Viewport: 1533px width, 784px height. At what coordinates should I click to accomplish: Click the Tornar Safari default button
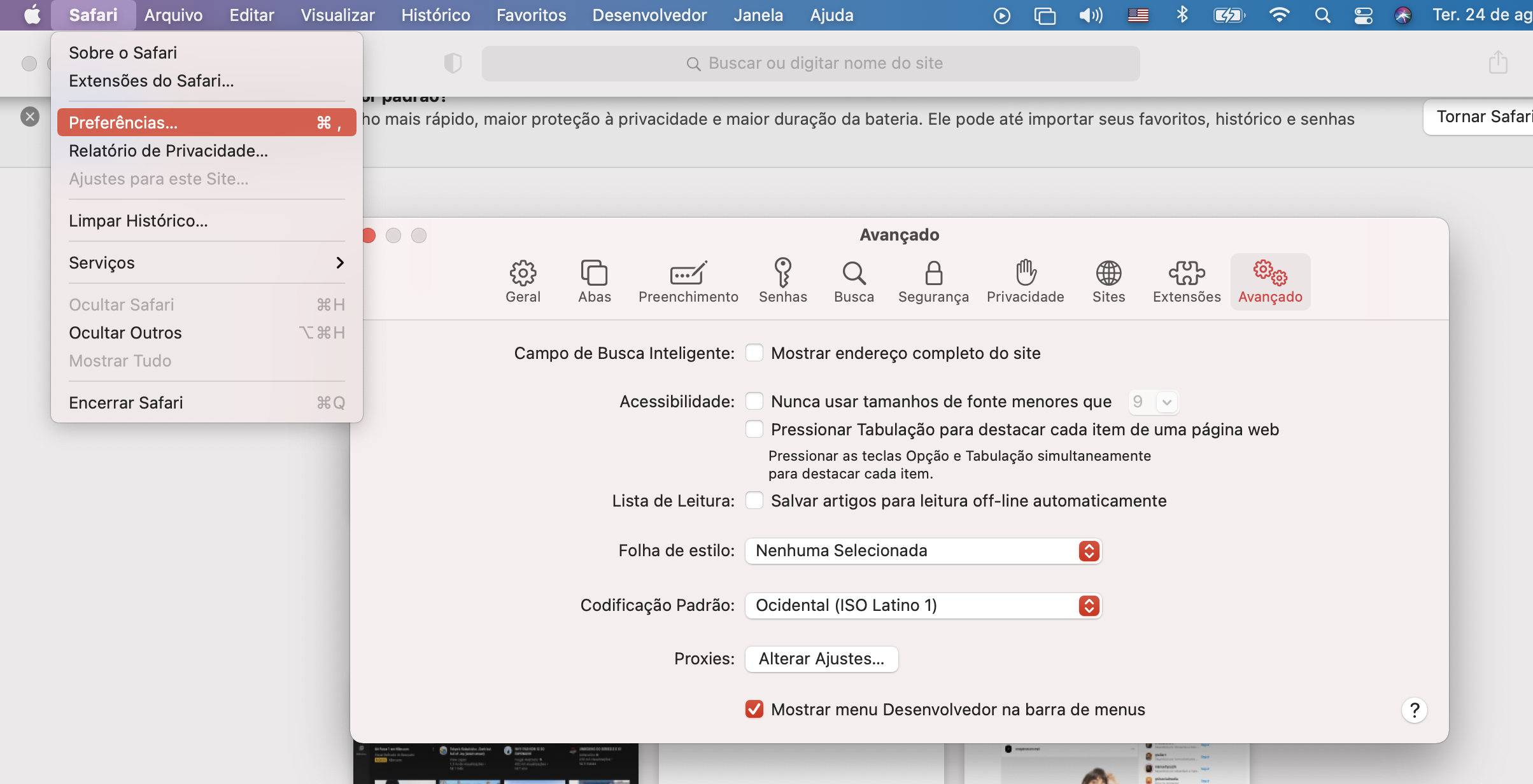(1478, 117)
